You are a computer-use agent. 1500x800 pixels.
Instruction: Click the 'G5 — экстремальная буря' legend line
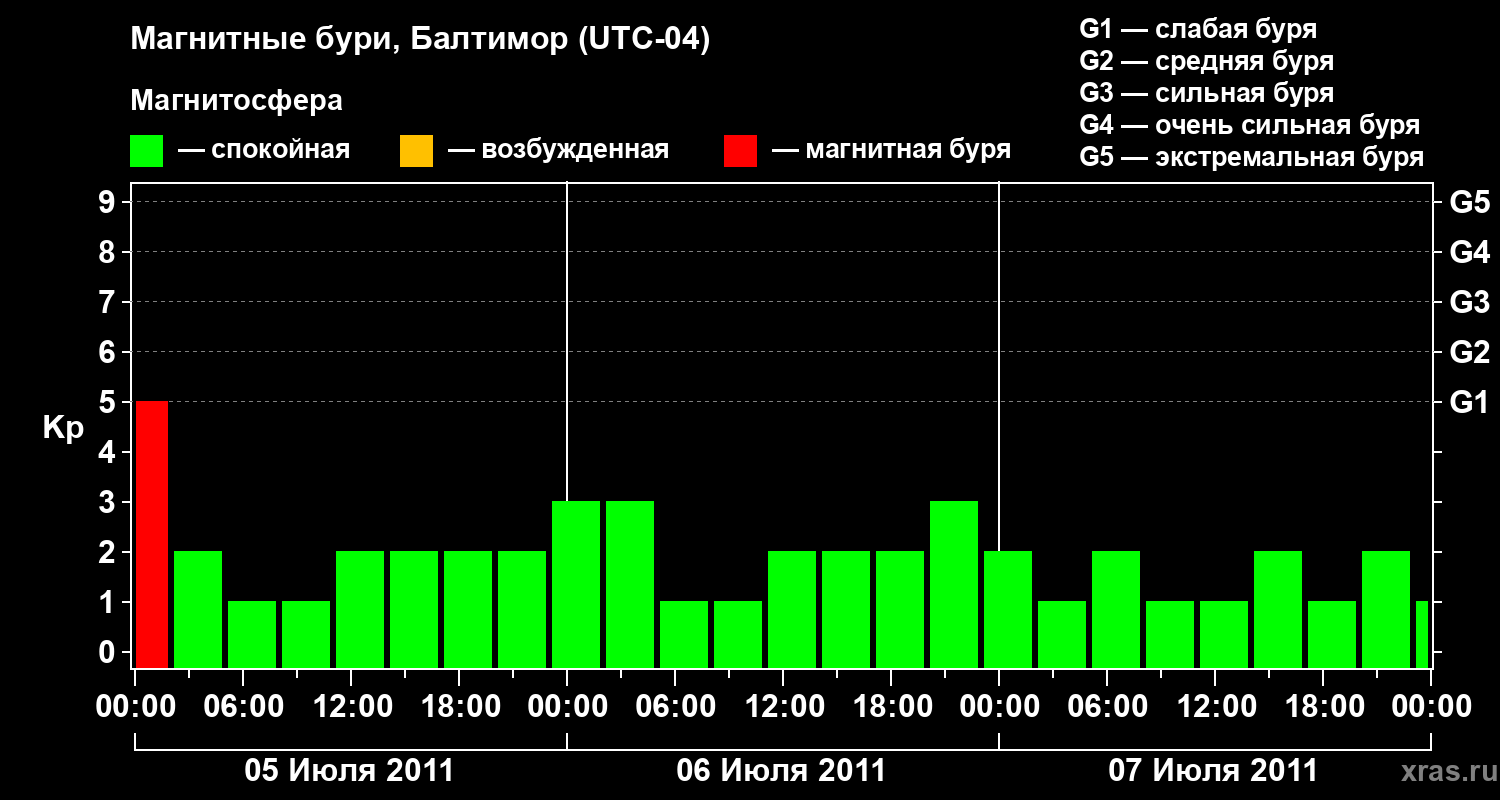1251,157
